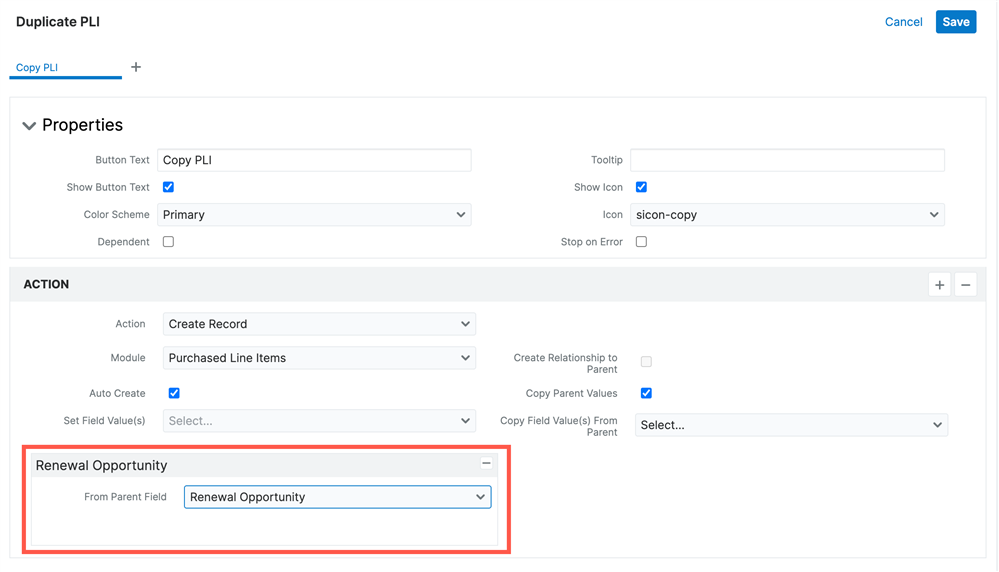Screen dimensions: 999x572
Task: Toggle the Auto Create checkbox
Action: click(x=174, y=393)
